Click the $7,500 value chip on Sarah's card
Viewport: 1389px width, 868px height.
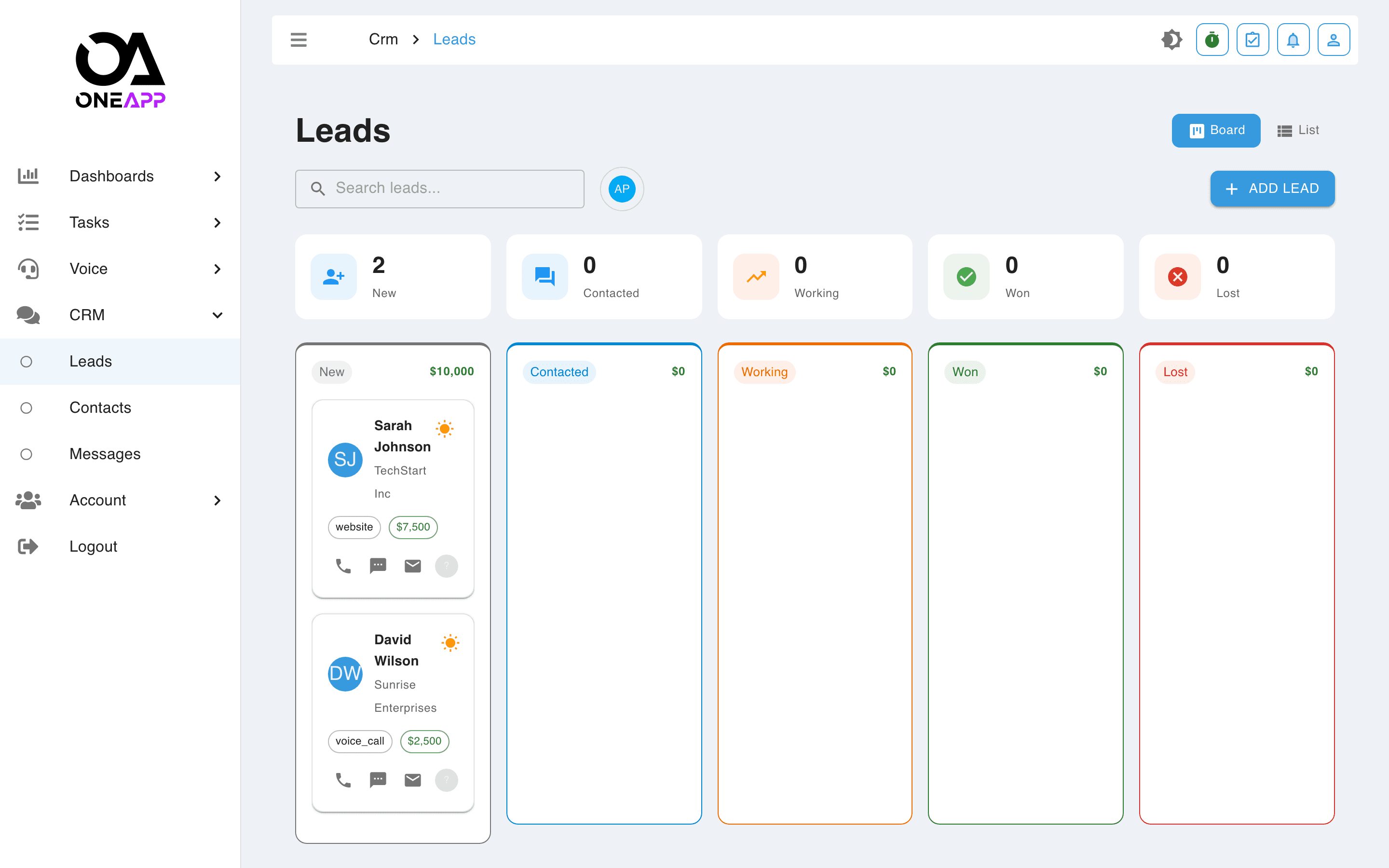point(413,527)
